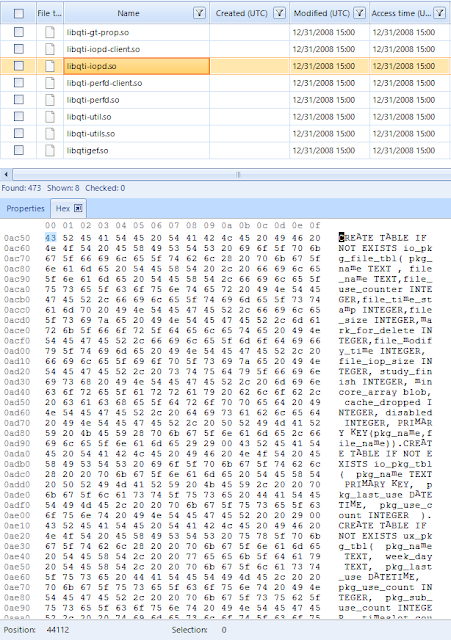Sort by the Name column header

(x=129, y=13)
